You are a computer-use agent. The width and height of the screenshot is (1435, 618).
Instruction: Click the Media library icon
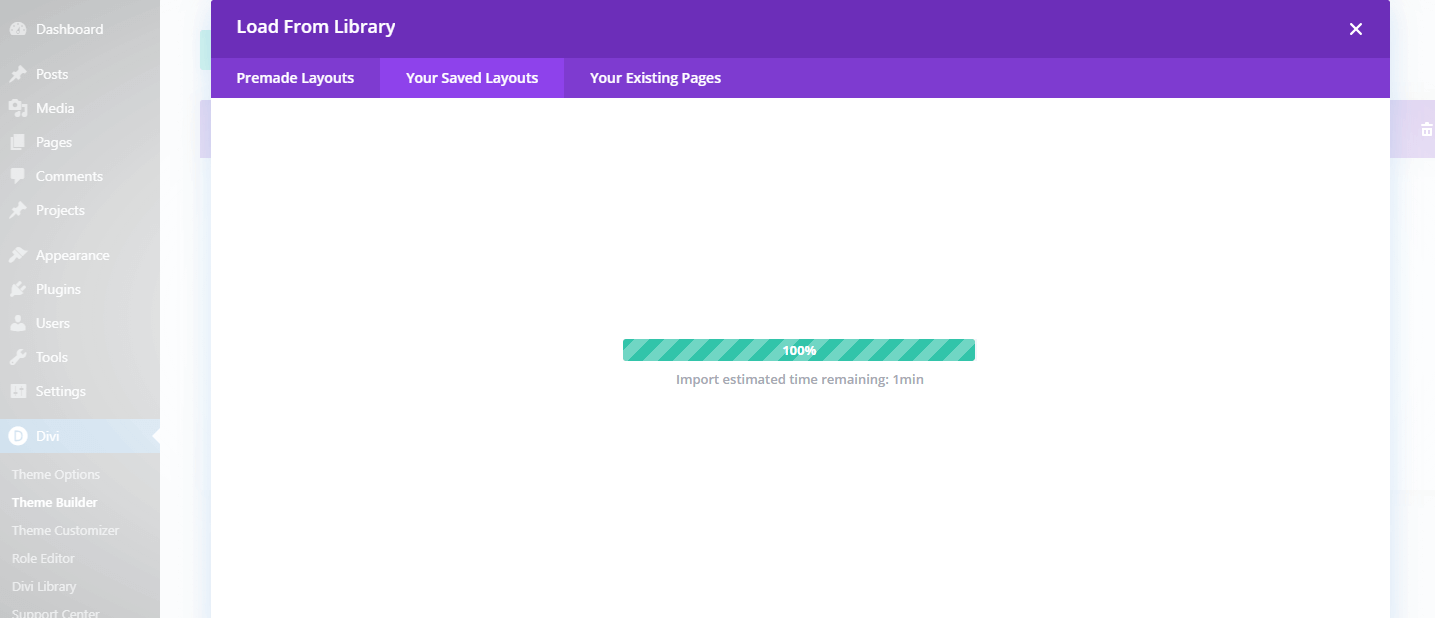(17, 108)
